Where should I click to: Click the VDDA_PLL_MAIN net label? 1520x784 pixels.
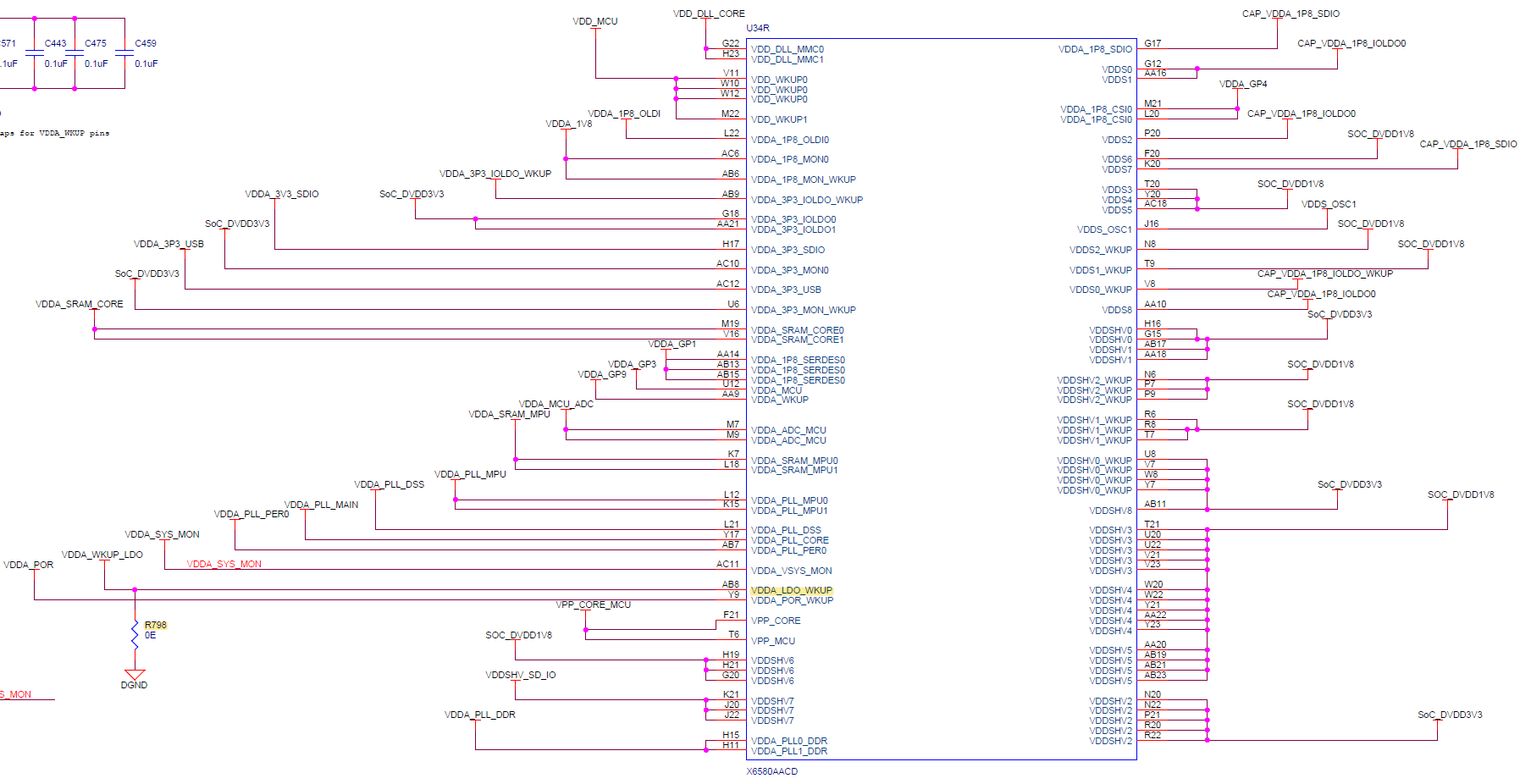pyautogui.click(x=322, y=505)
